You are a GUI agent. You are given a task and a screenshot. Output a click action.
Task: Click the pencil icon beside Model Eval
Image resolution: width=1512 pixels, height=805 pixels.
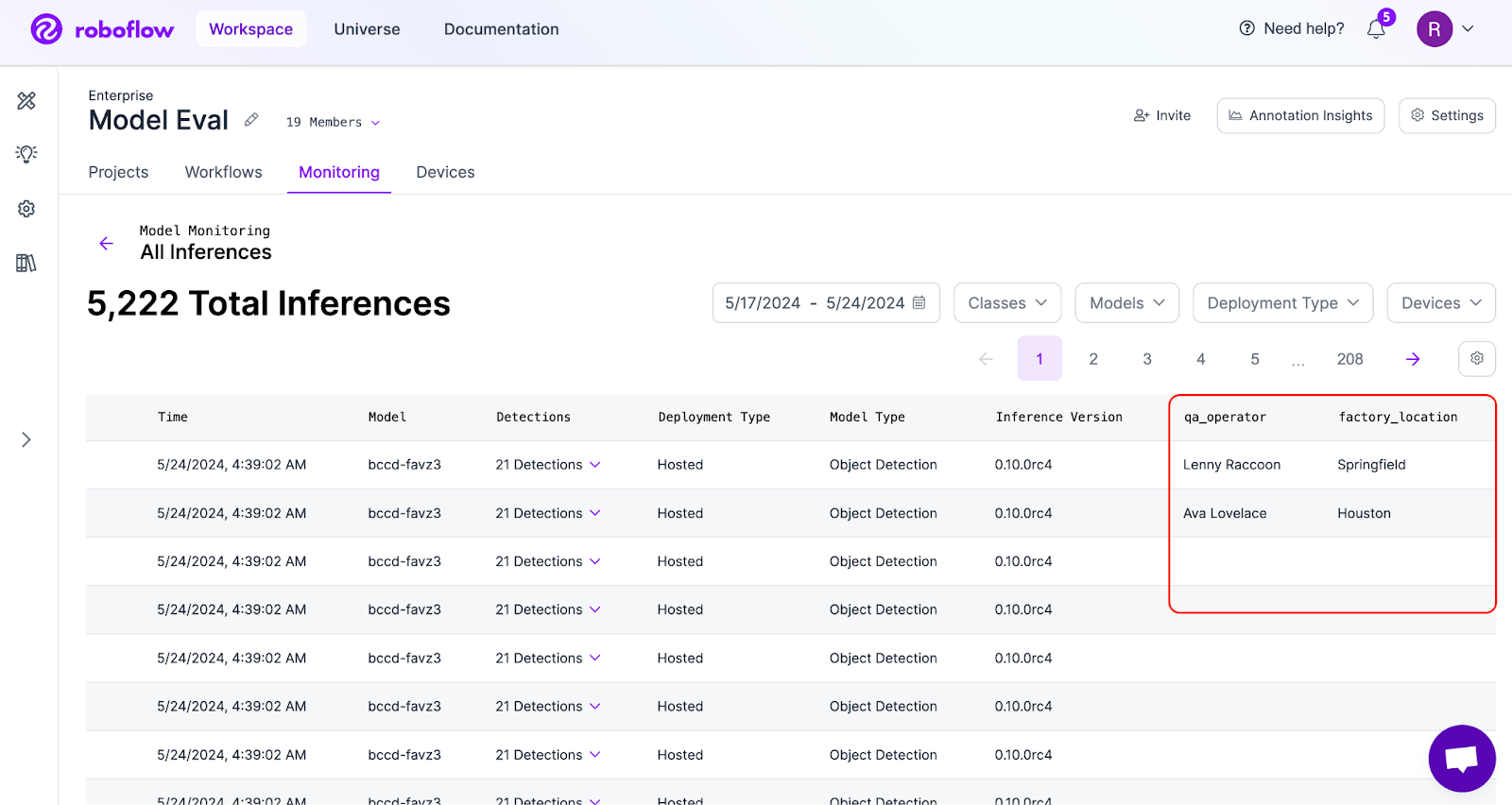point(251,120)
